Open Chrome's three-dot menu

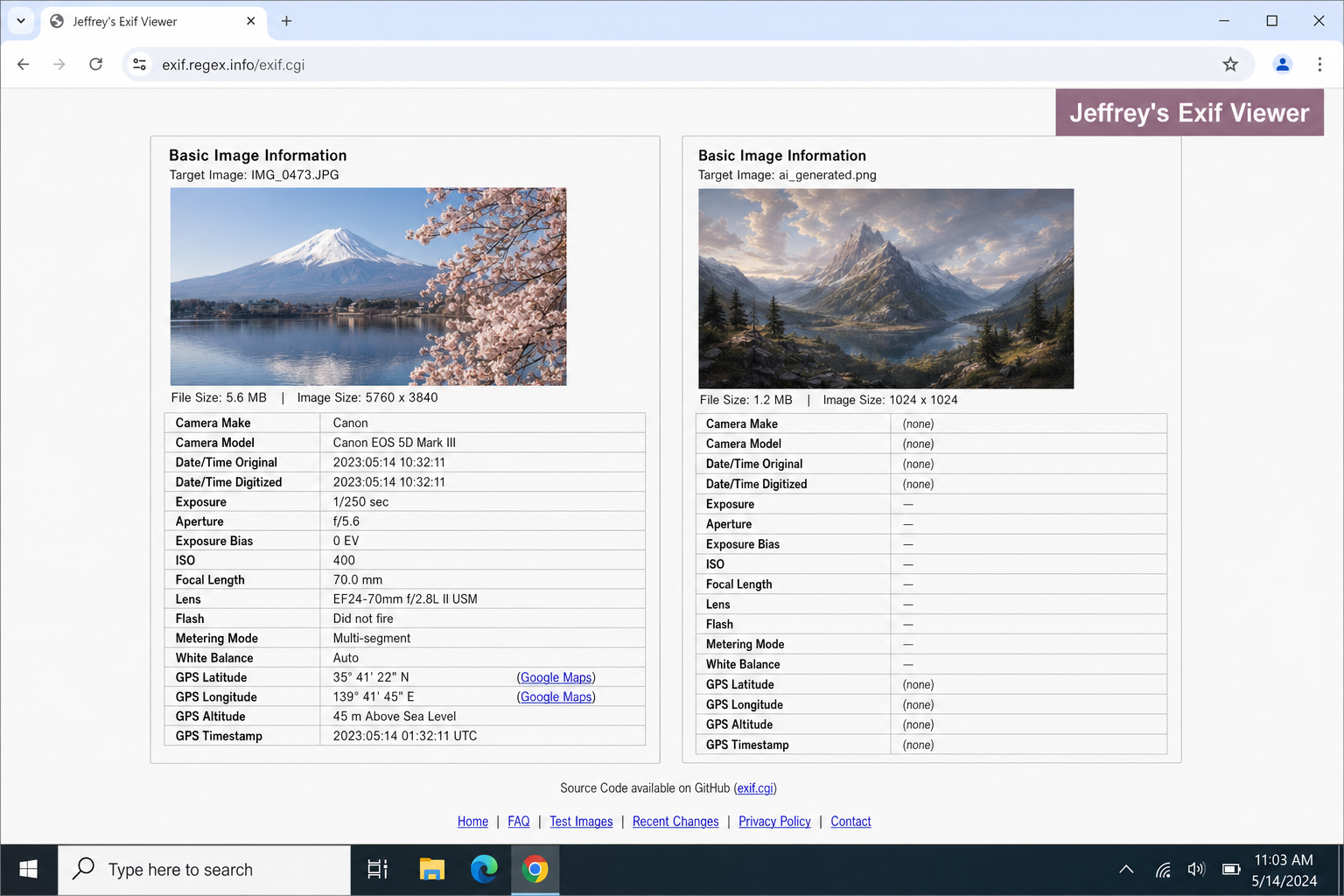coord(1320,64)
